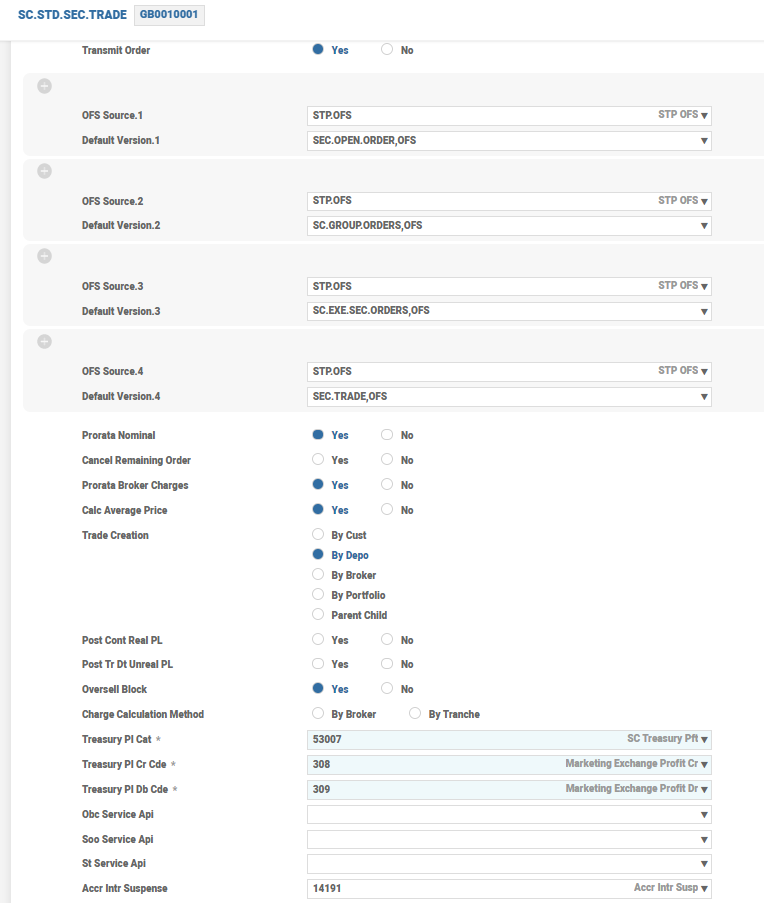Click into the St Service Api field
The width and height of the screenshot is (764, 903).
(500, 864)
